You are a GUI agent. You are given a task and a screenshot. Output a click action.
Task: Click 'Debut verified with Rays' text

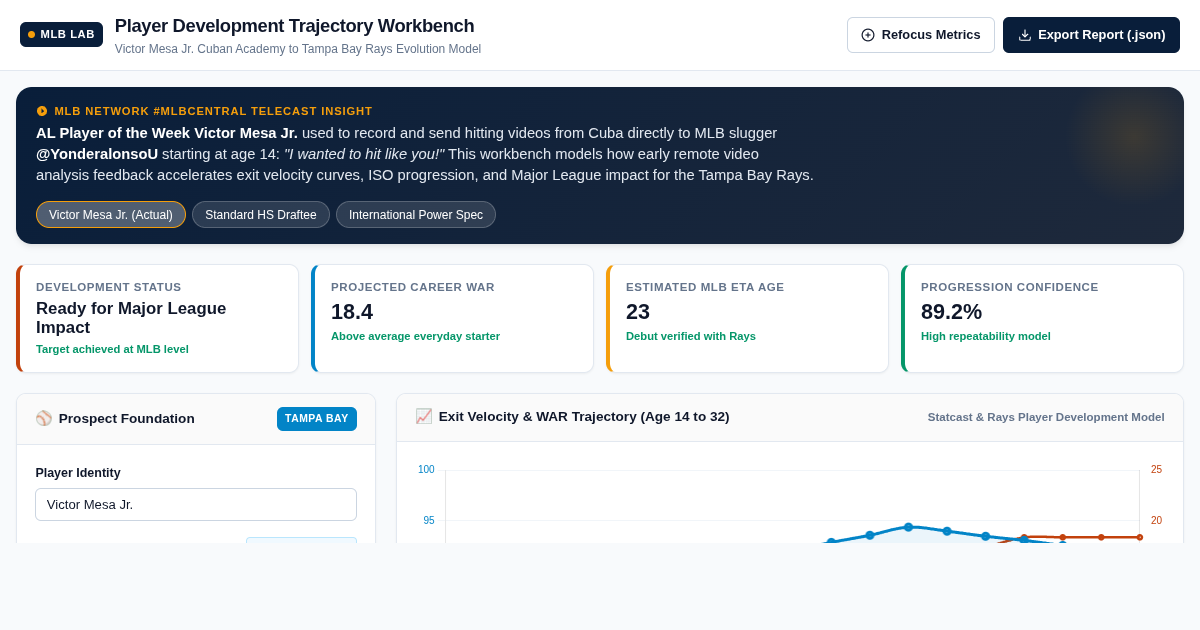[691, 336]
